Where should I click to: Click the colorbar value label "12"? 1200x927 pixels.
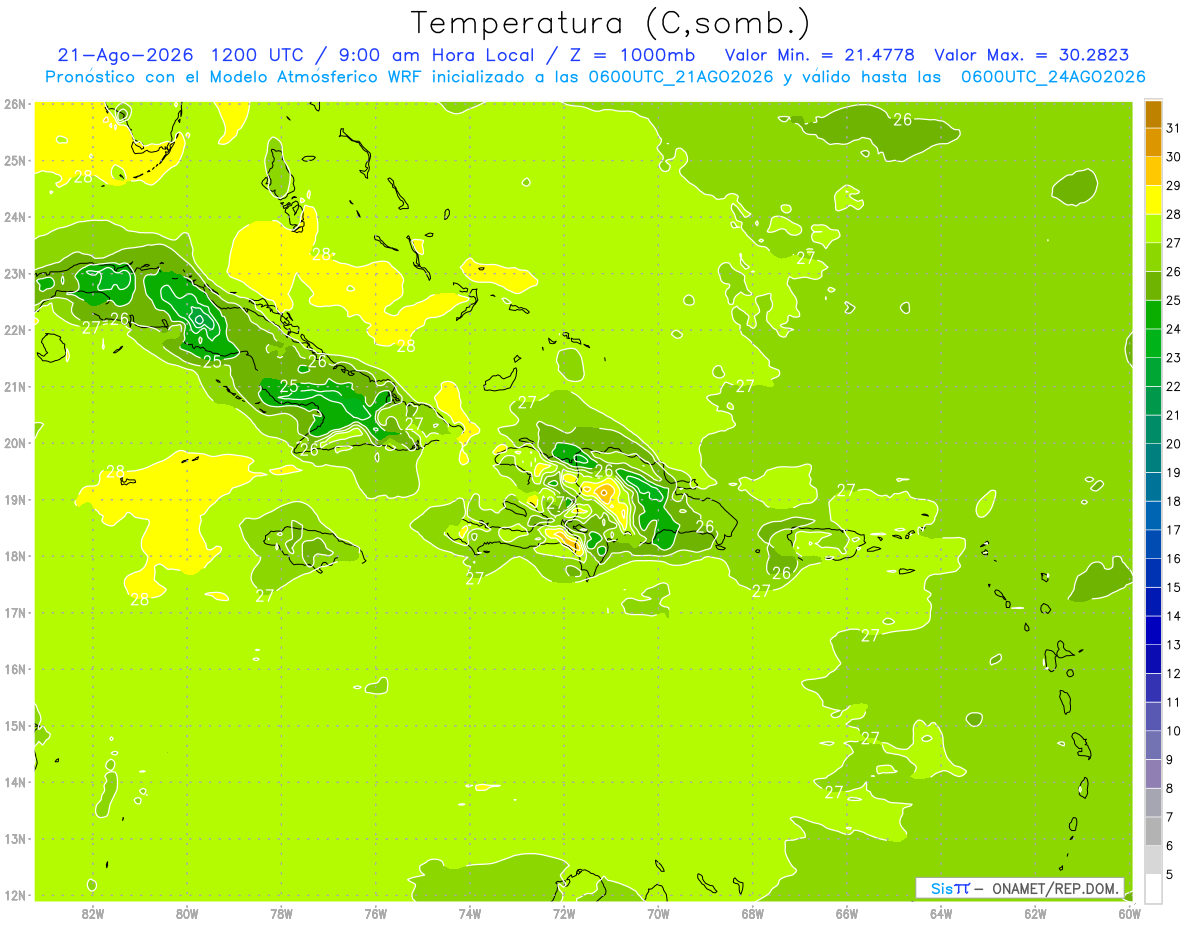click(x=1173, y=674)
